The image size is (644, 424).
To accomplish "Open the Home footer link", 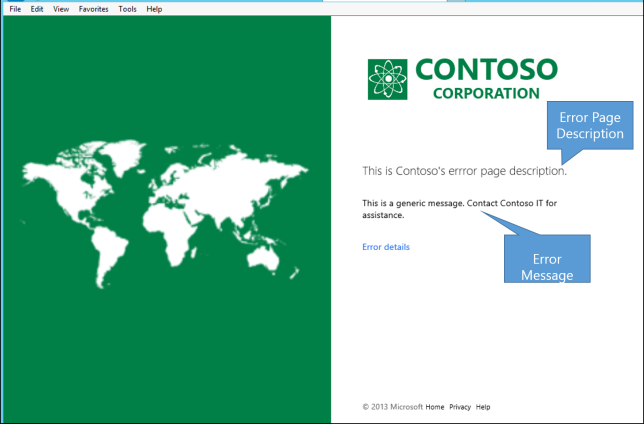I will pos(435,407).
